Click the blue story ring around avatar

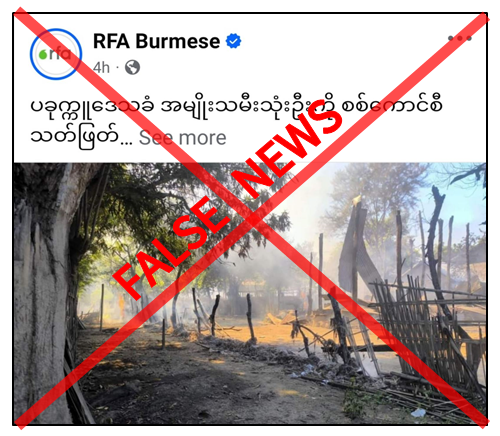tap(56, 54)
